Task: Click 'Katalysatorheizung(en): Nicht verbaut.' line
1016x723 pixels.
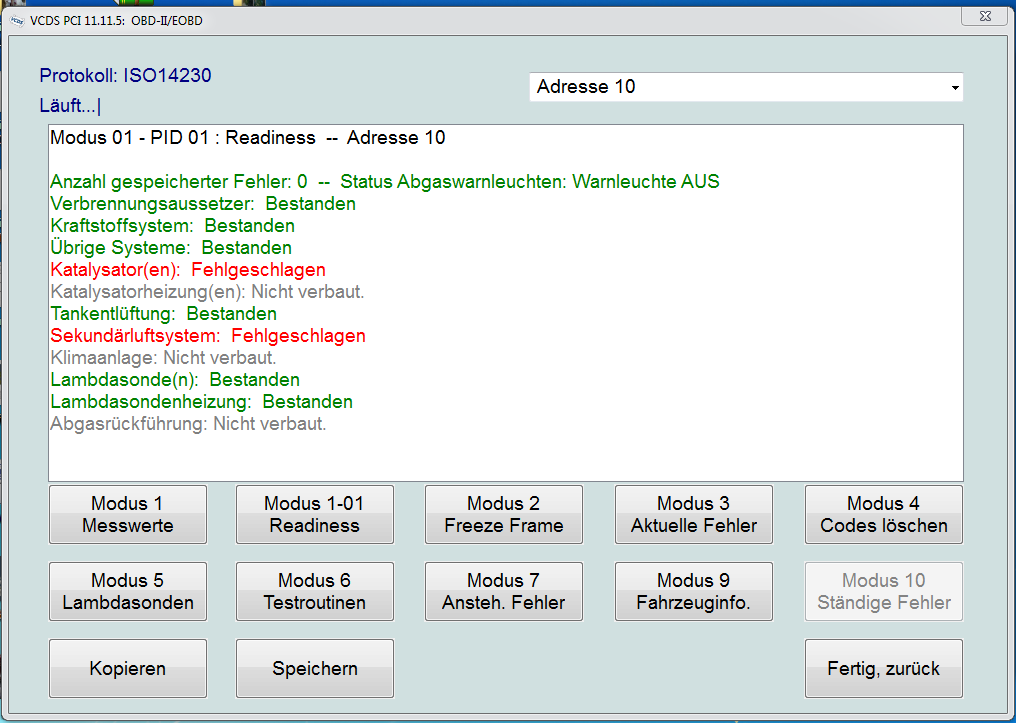Action: [x=207, y=292]
